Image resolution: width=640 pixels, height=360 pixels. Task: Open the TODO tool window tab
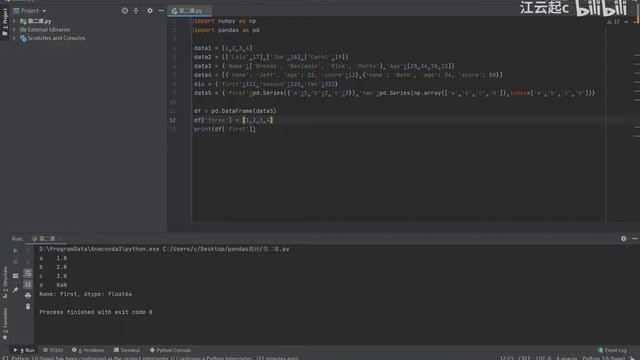pyautogui.click(x=53, y=350)
